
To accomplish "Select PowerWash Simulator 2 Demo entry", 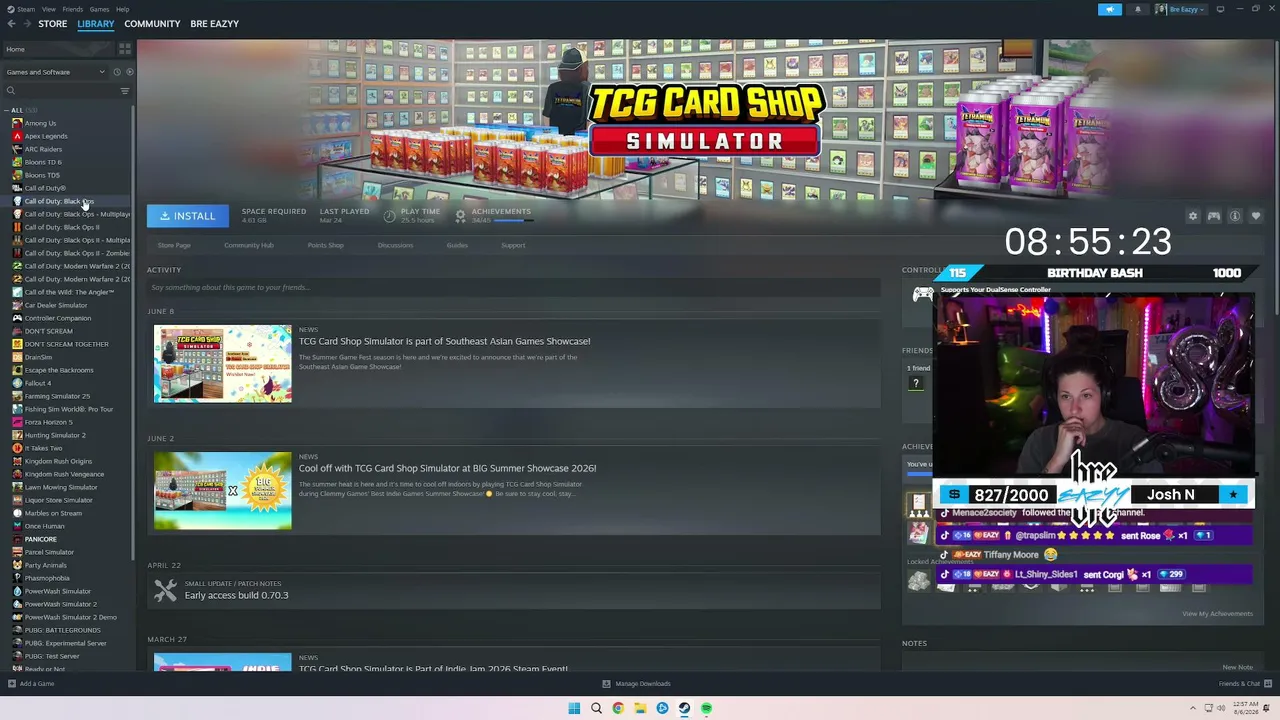I will (70, 617).
